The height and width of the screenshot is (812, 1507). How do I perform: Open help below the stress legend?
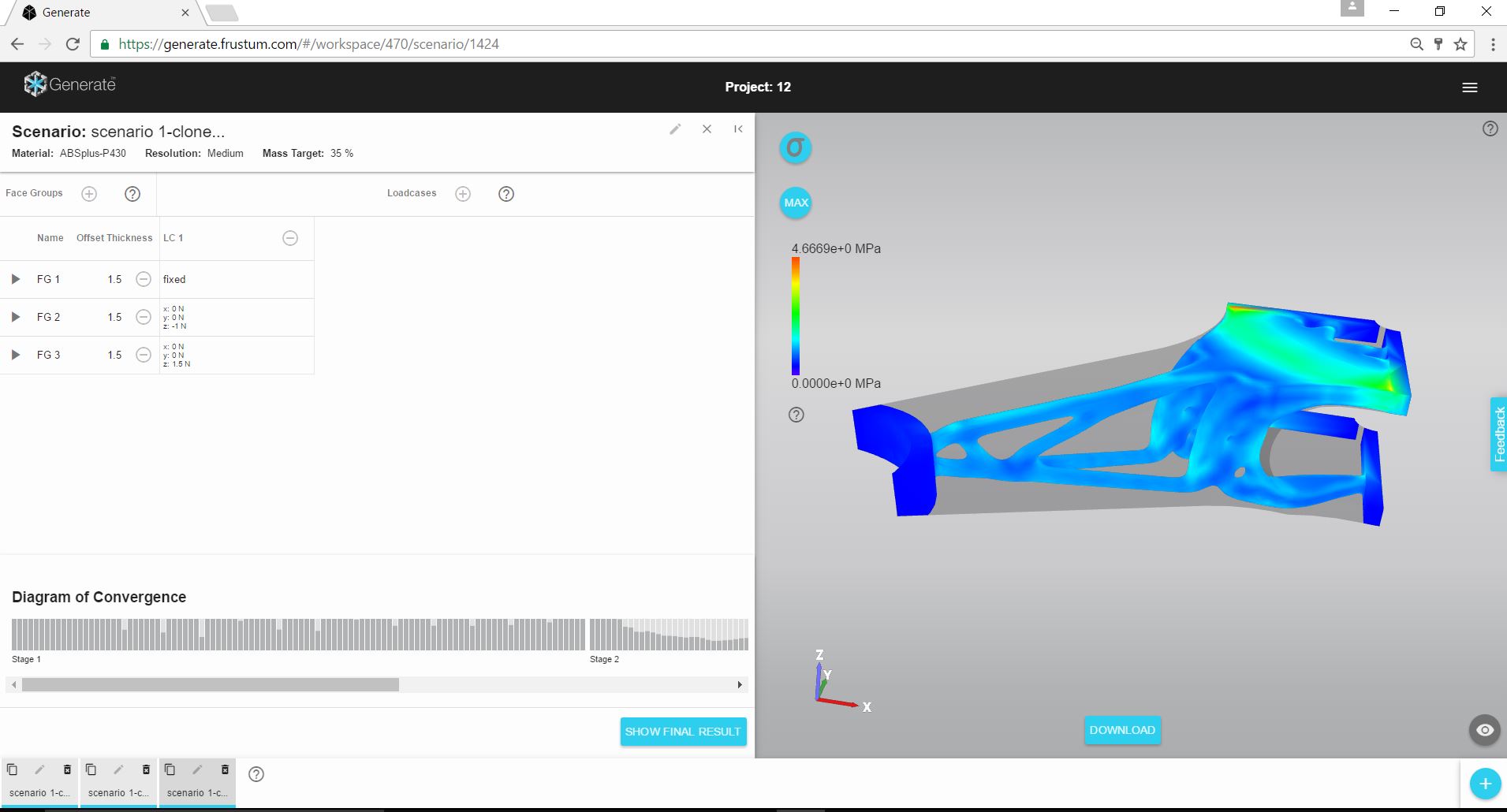click(796, 415)
